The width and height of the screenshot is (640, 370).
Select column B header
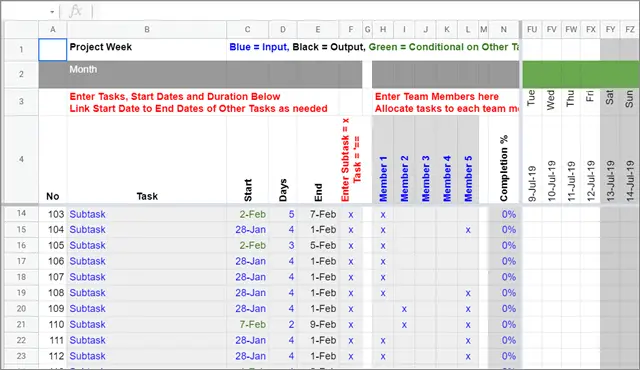coord(147,29)
